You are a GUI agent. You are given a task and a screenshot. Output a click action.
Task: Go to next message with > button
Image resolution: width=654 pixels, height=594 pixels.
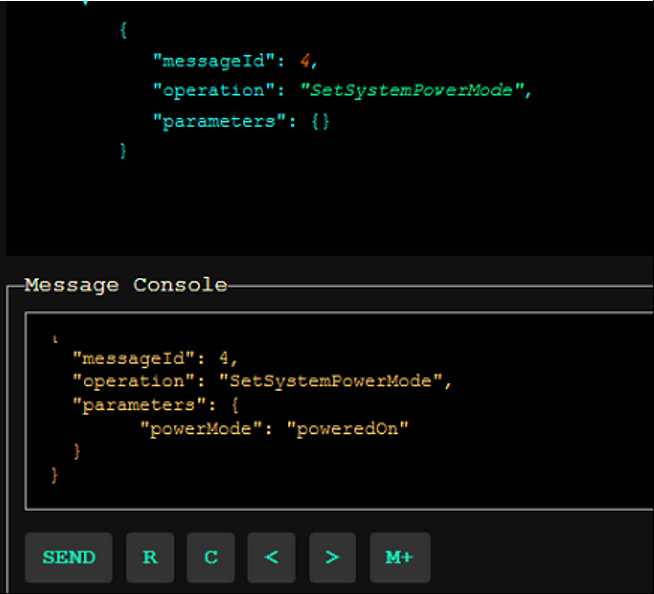(332, 557)
